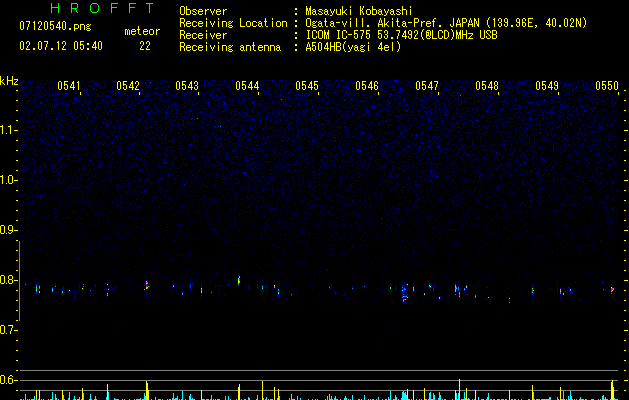Click the 0549 time marker
The width and height of the screenshot is (629, 400).
coord(547,86)
